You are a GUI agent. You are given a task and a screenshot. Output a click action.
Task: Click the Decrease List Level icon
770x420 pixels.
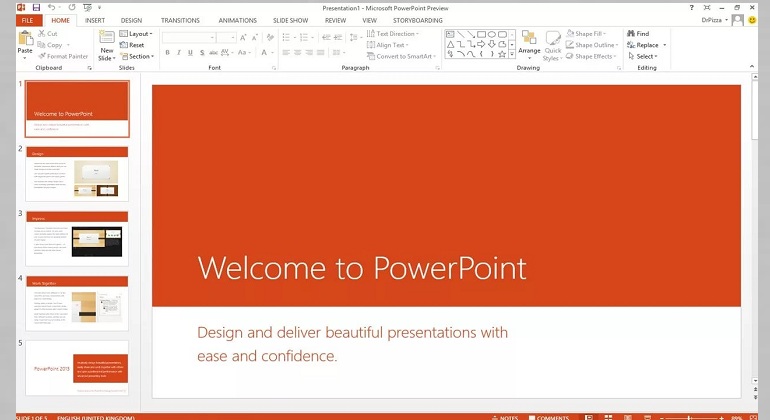326,37
